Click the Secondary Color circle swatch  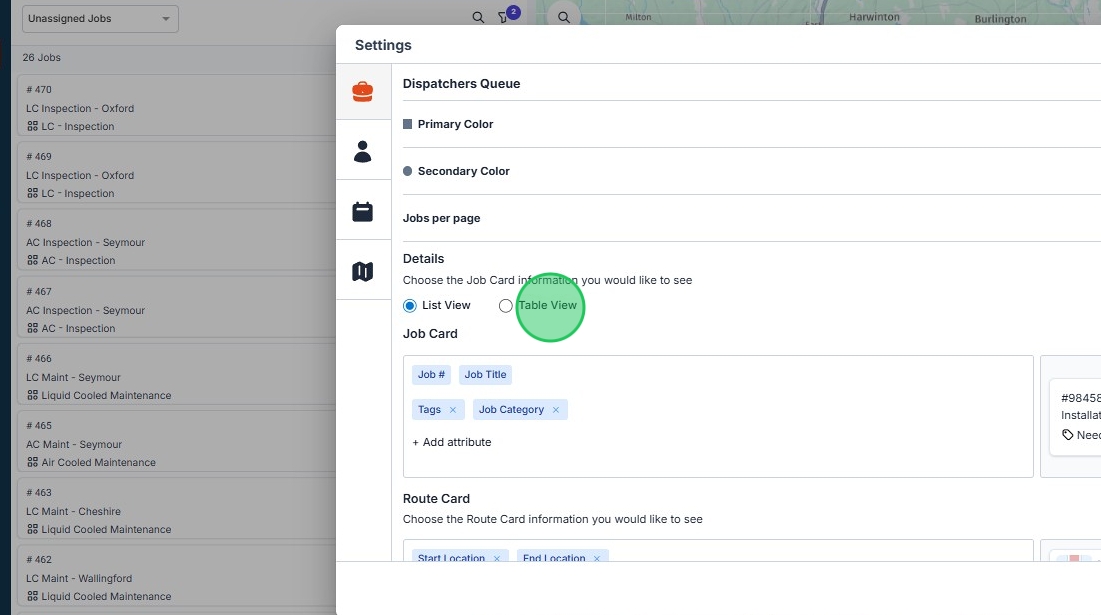[407, 171]
